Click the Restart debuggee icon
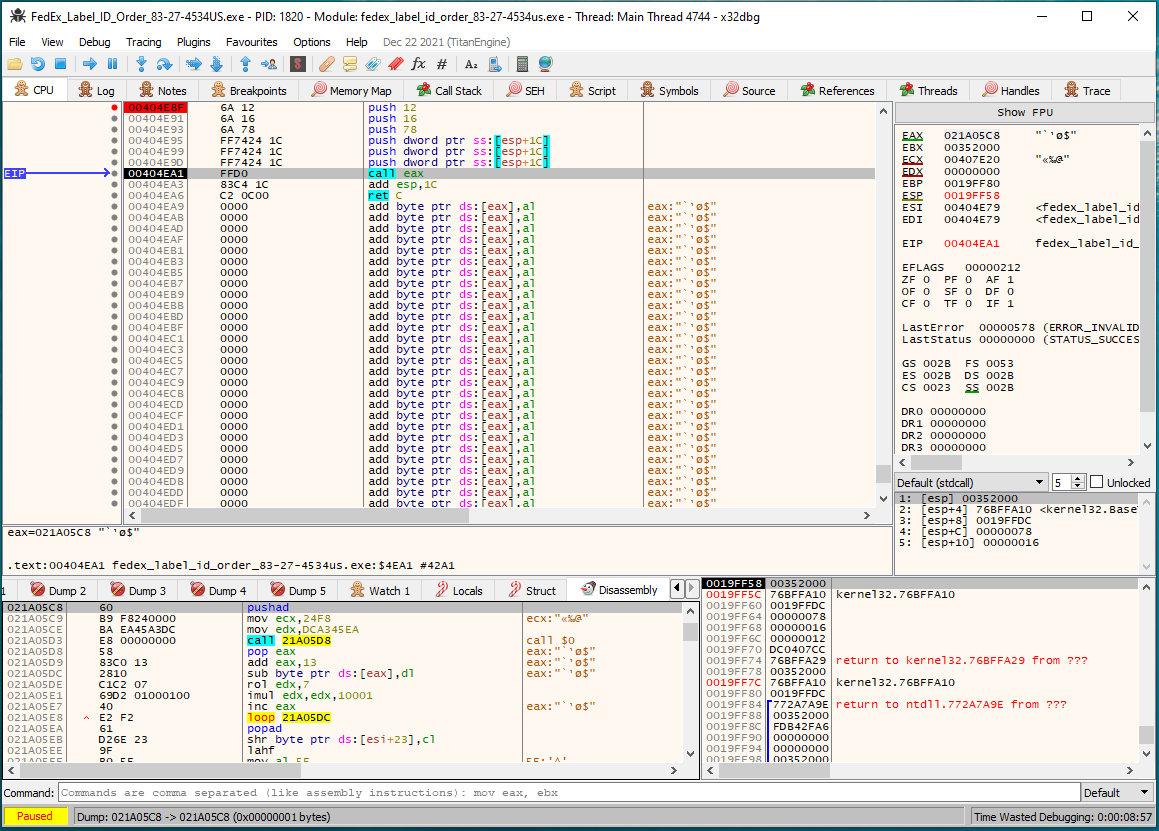Image resolution: width=1159 pixels, height=831 pixels. (38, 64)
